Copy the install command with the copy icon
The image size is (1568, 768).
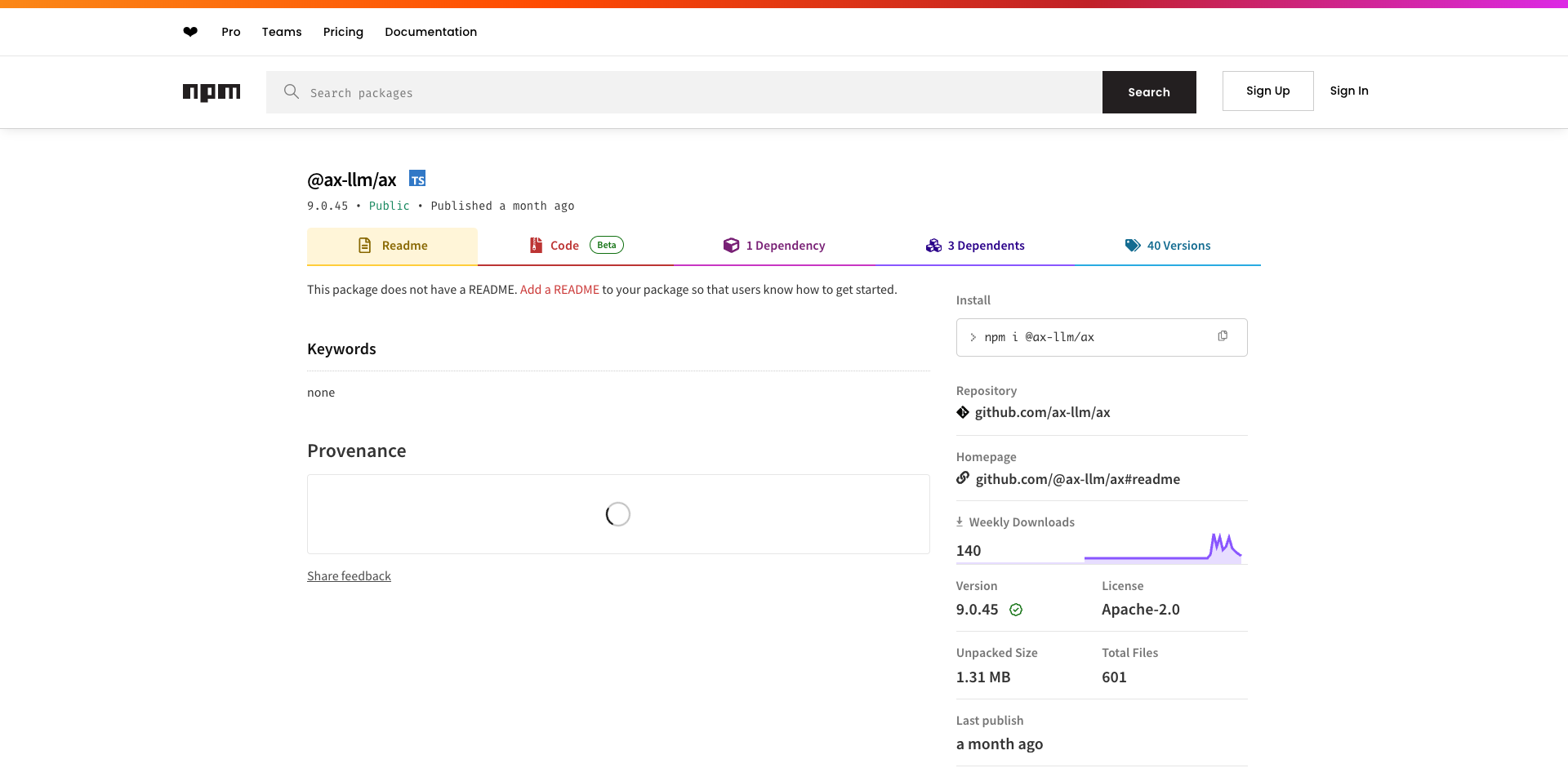(x=1223, y=336)
